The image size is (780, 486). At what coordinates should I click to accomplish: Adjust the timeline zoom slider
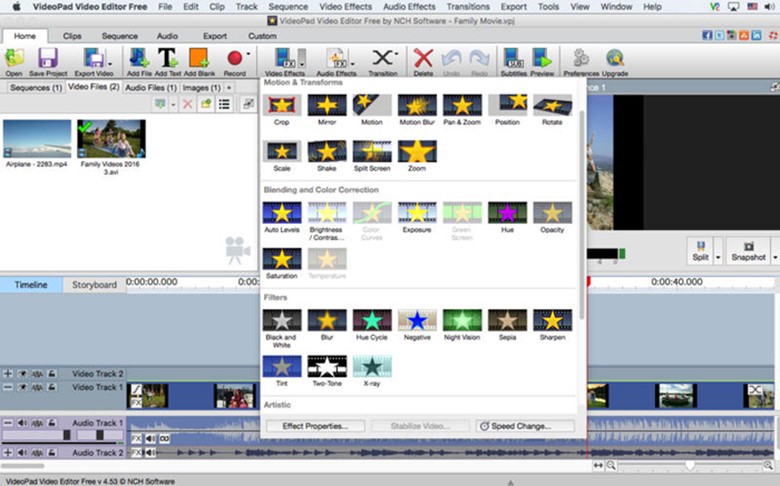[x=689, y=466]
